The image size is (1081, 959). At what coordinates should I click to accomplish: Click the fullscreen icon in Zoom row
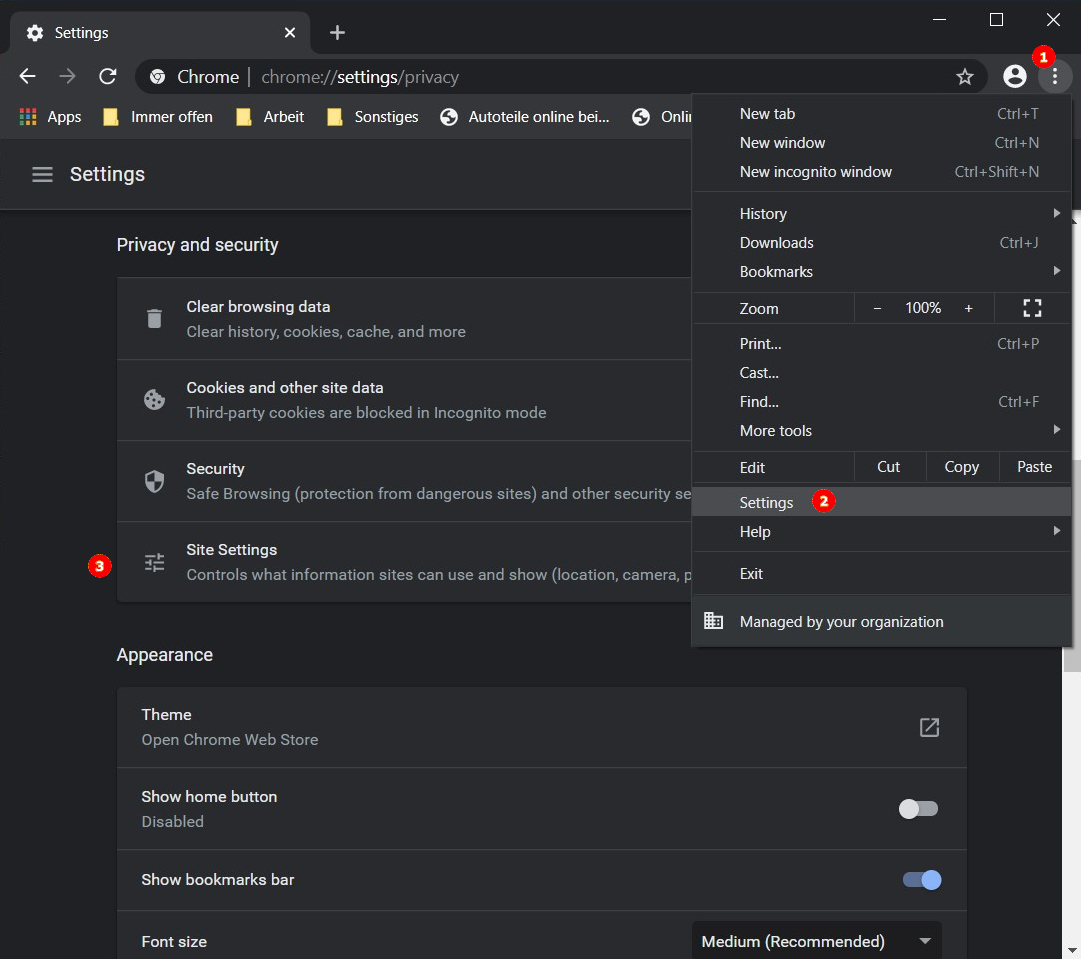(x=1032, y=308)
